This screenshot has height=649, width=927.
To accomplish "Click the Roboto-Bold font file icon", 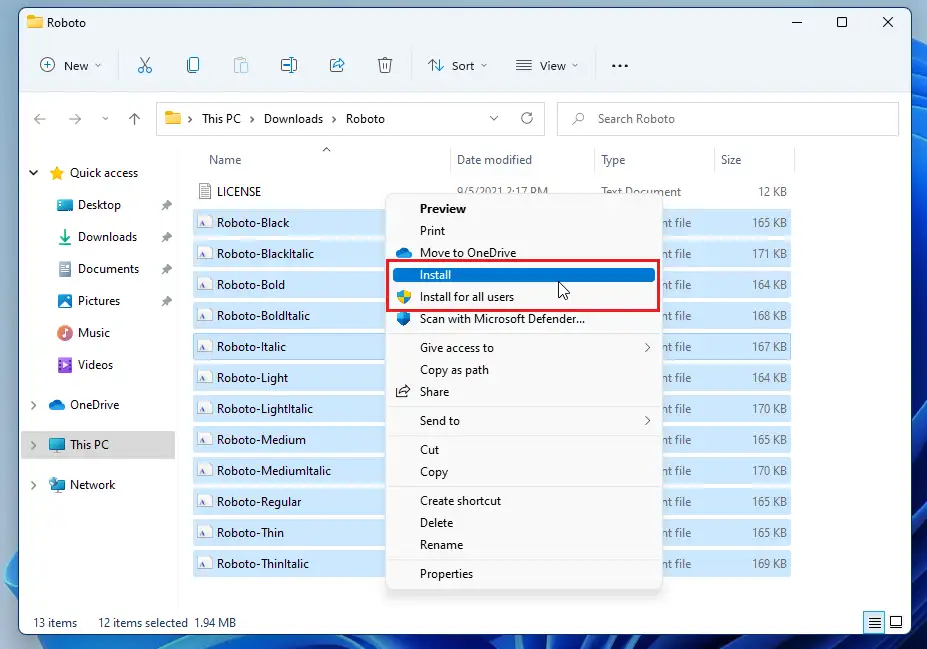I will 204,285.
